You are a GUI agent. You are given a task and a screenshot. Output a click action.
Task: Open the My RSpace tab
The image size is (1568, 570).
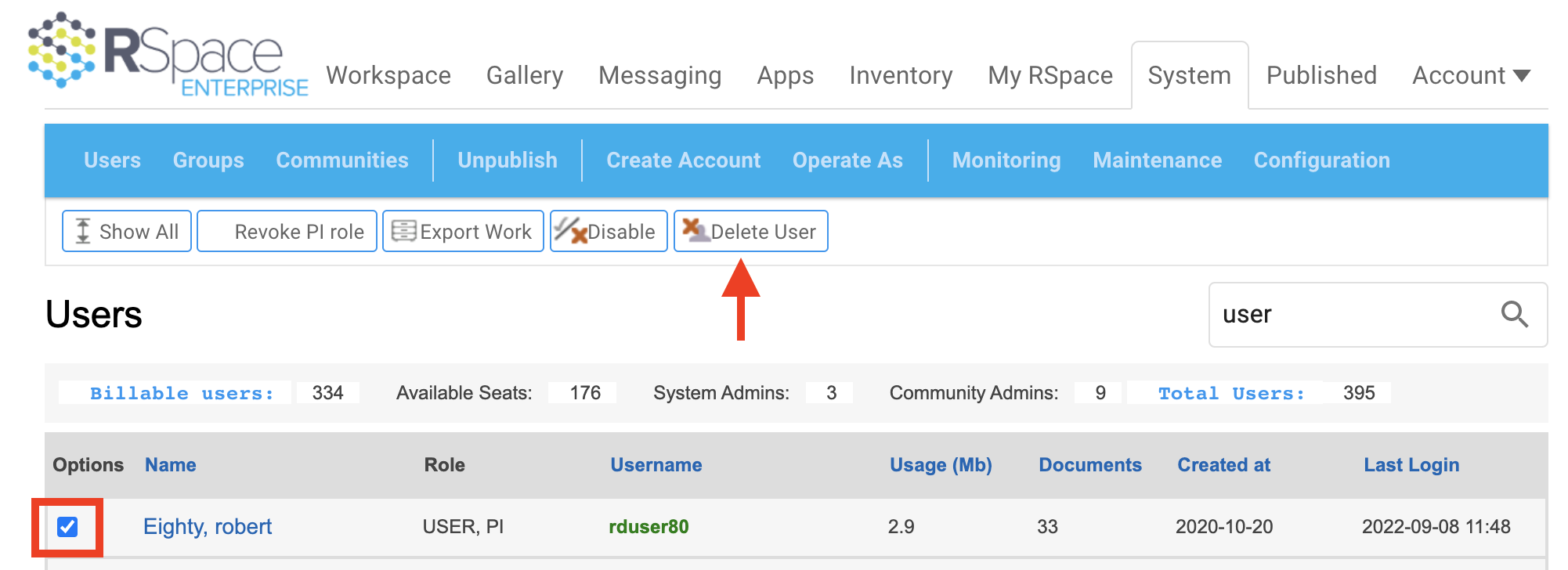pyautogui.click(x=1050, y=75)
